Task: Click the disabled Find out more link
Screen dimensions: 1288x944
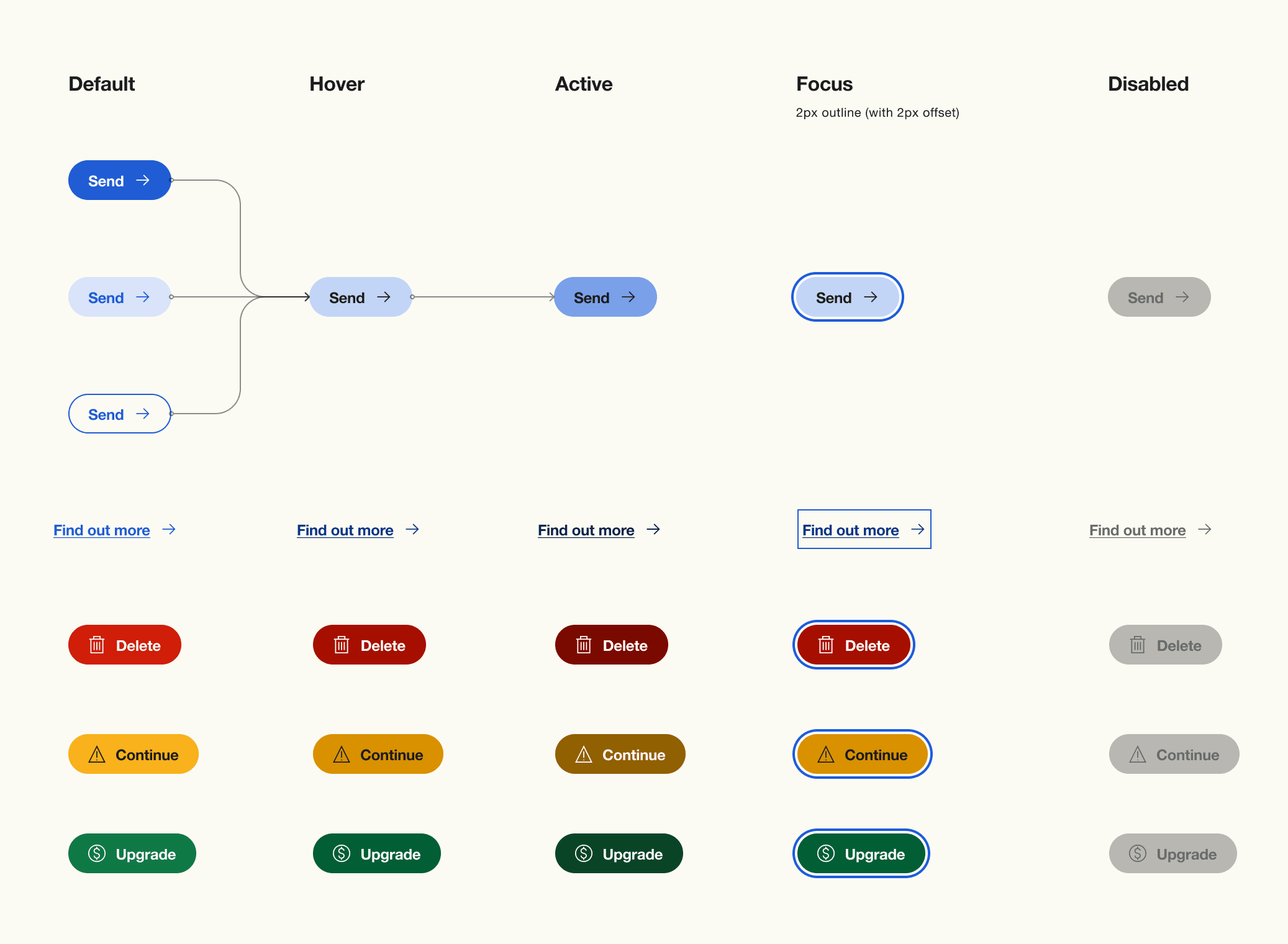Action: [x=1136, y=530]
